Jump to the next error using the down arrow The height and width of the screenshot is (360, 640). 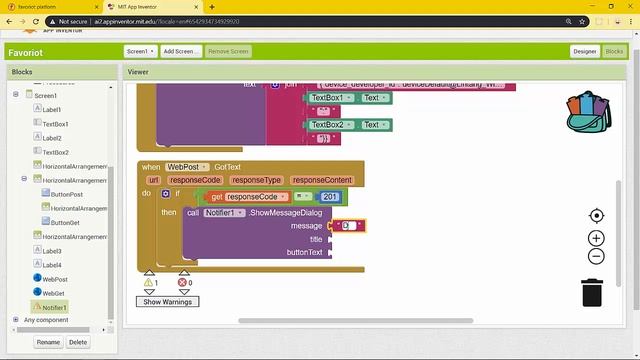(x=184, y=292)
